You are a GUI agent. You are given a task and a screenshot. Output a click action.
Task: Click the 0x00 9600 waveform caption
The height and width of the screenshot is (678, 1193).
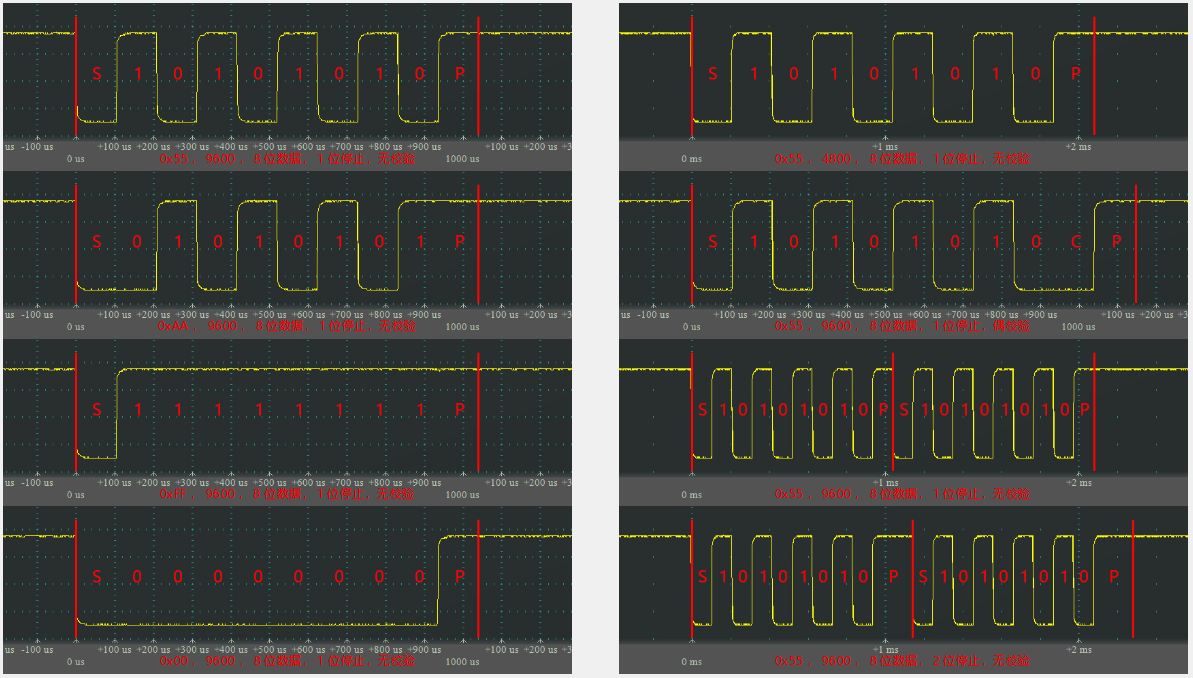[287, 660]
